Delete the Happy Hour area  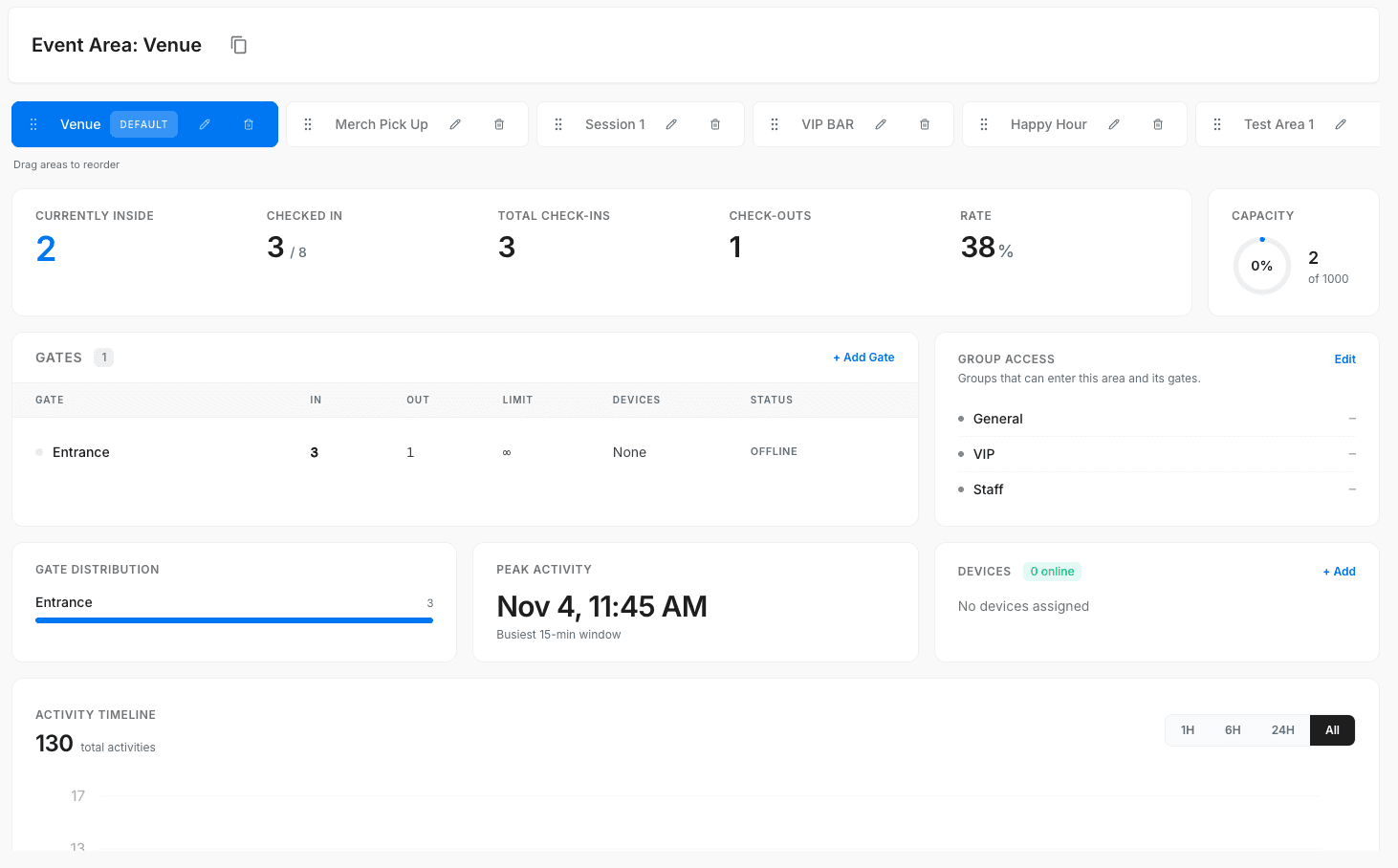click(x=1157, y=123)
